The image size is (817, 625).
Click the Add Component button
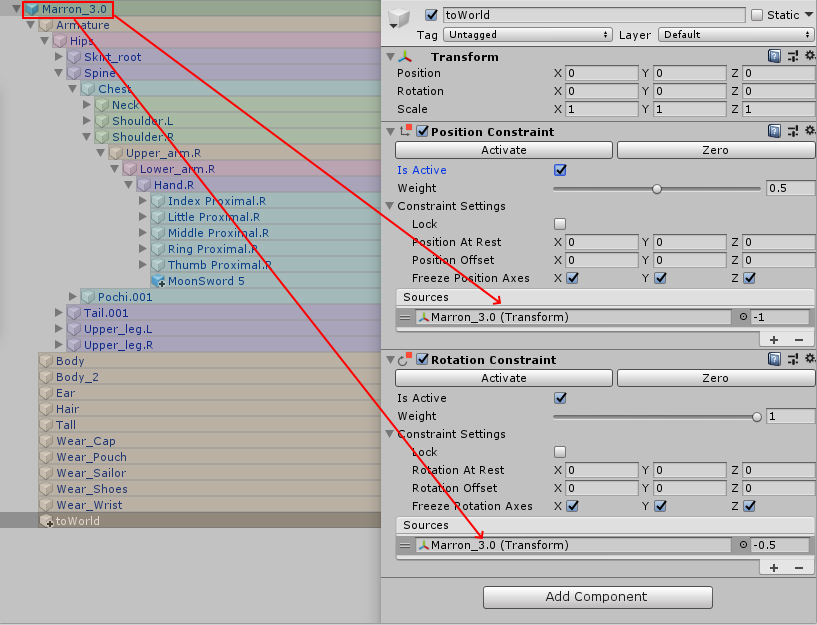pyautogui.click(x=598, y=597)
